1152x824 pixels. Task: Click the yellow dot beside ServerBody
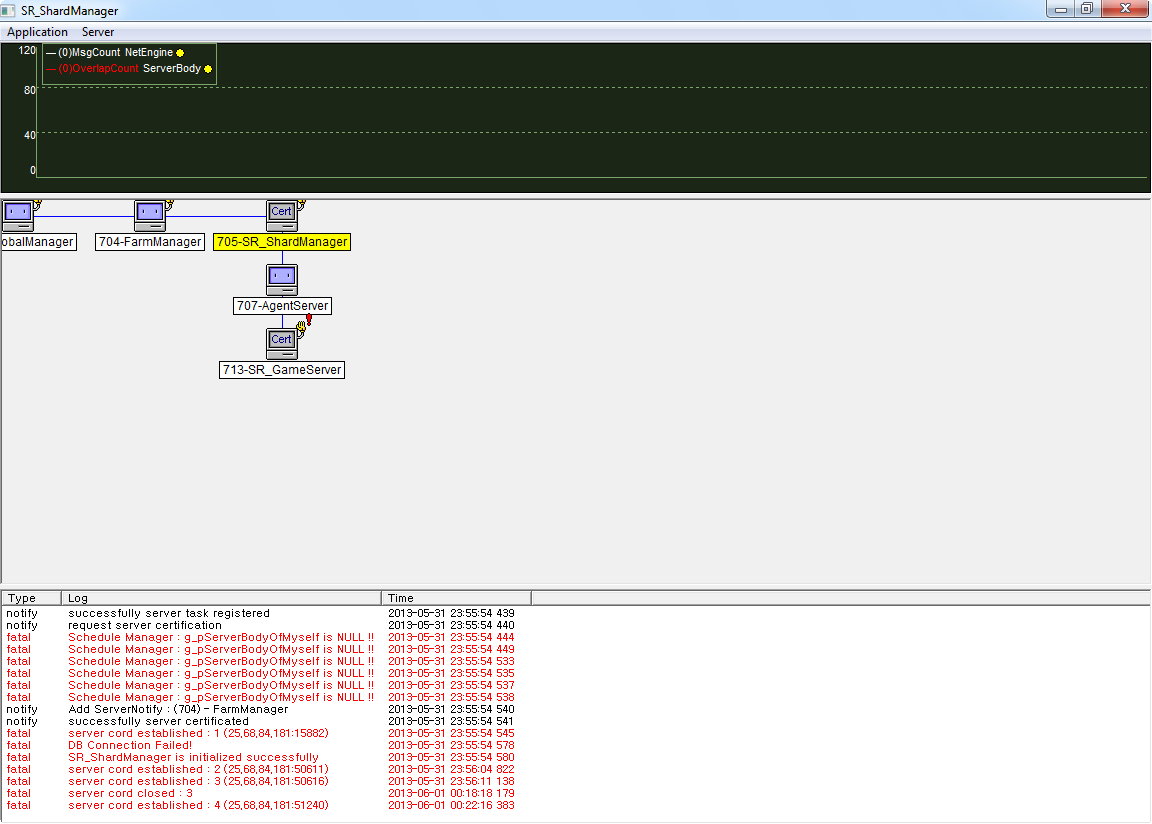(x=208, y=69)
